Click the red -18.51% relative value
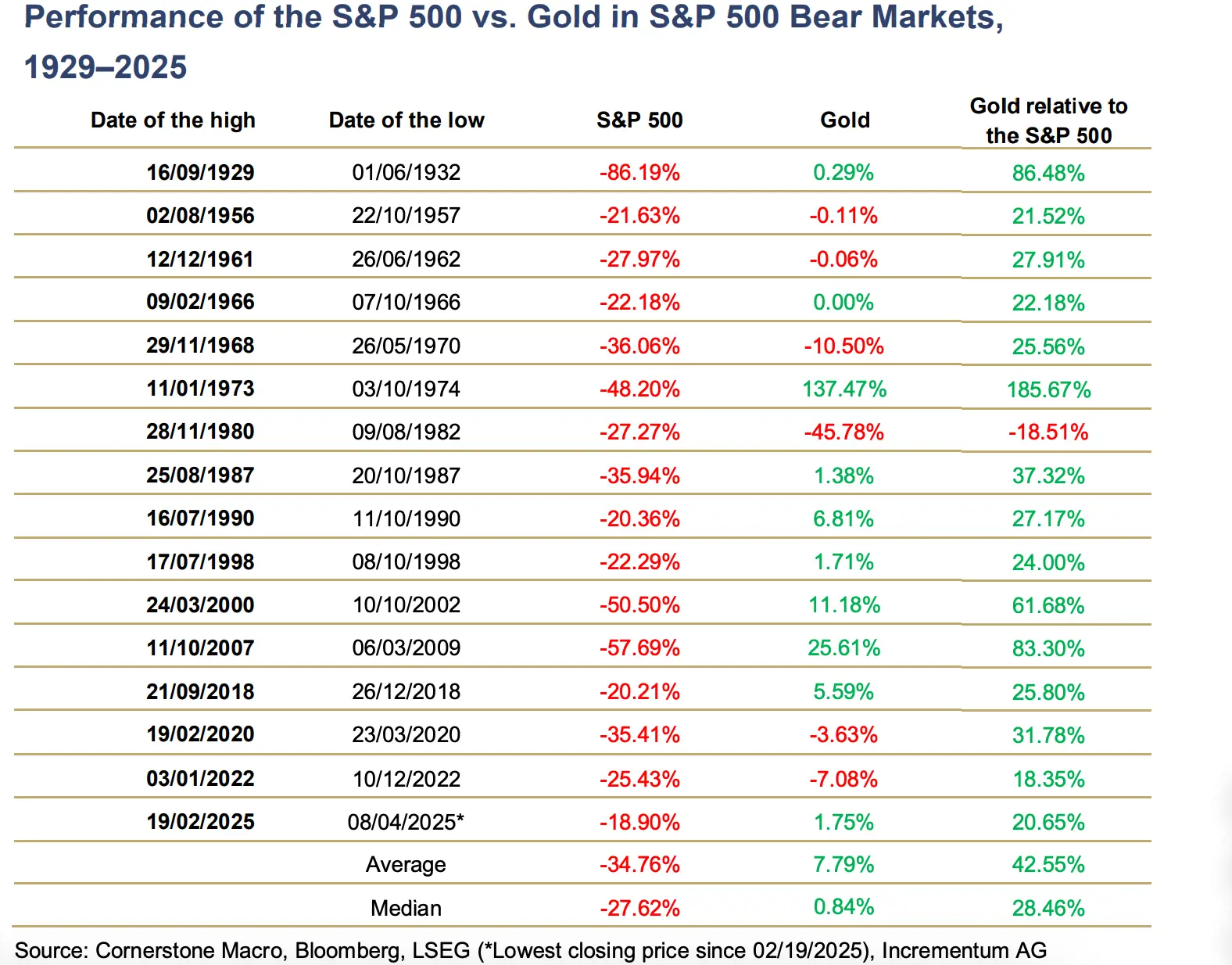 [x=1048, y=432]
